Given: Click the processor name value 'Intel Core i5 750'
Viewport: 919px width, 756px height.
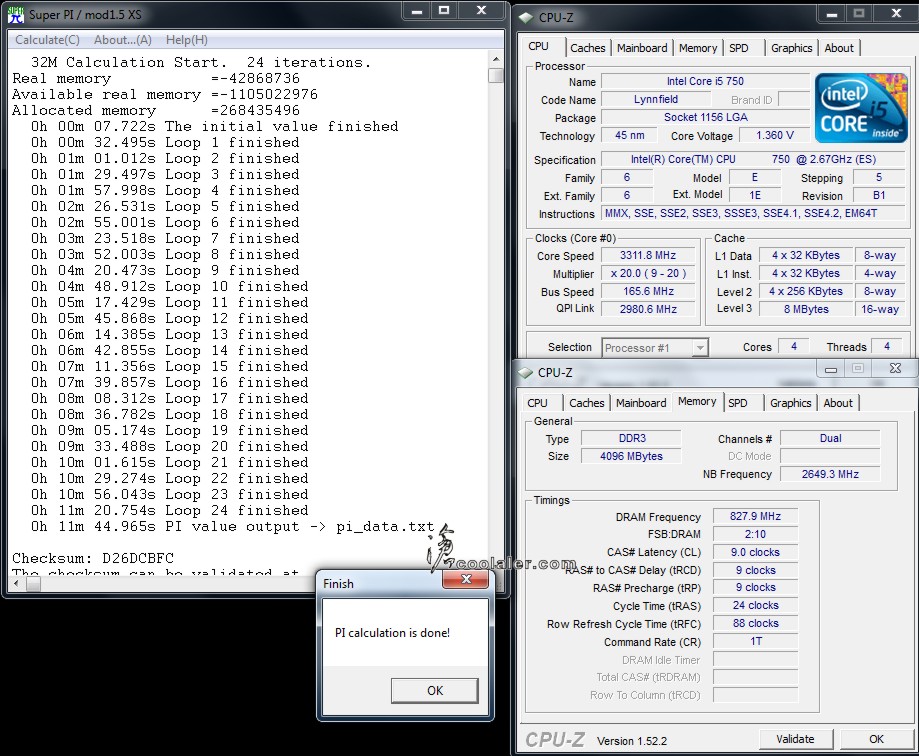Looking at the screenshot, I should (x=705, y=81).
